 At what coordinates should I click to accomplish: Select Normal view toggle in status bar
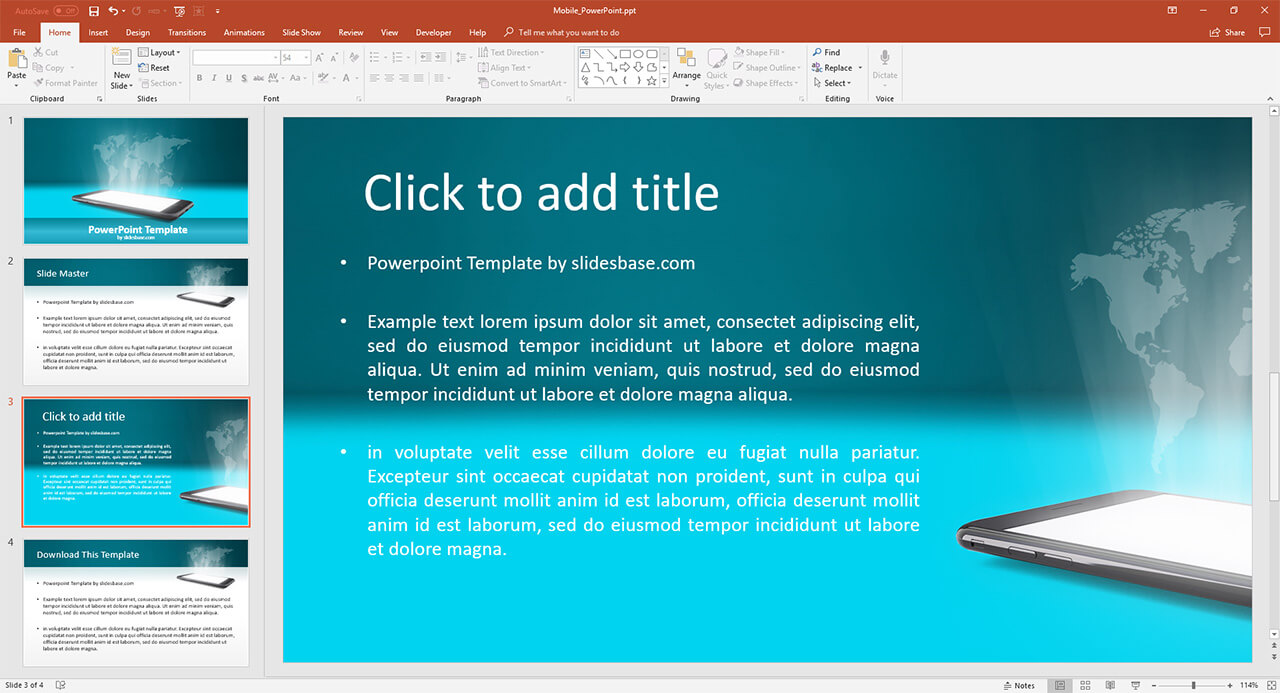click(1059, 685)
